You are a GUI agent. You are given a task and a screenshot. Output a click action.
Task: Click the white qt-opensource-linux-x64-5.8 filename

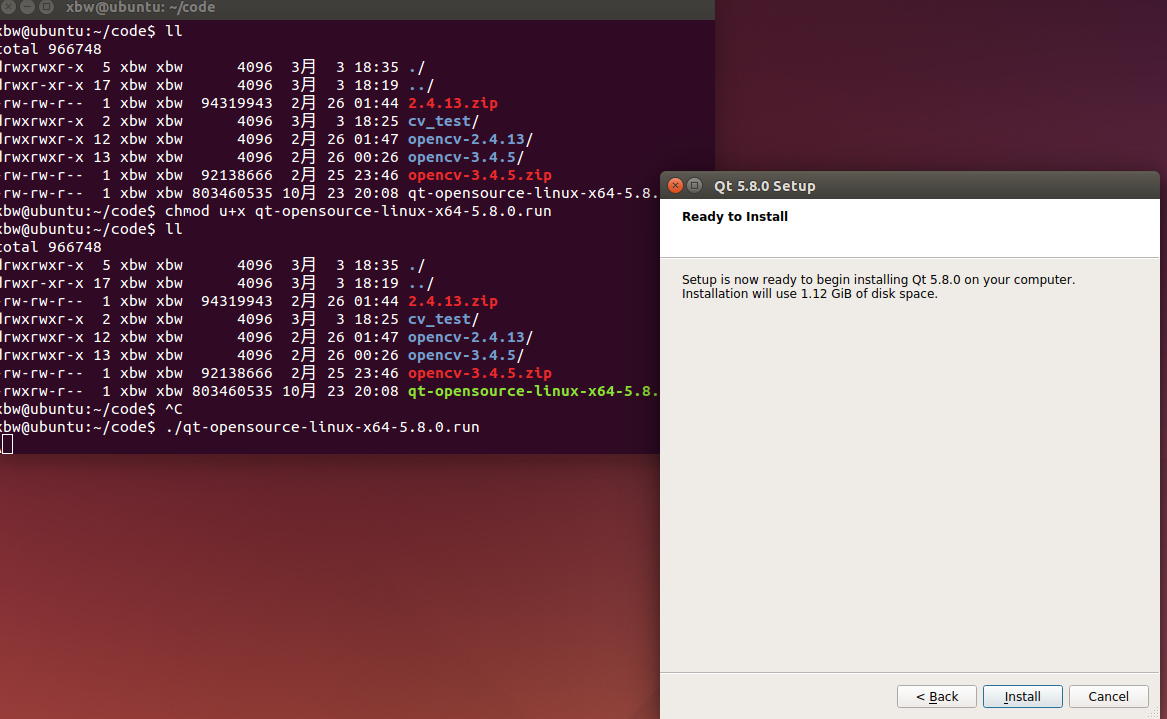click(x=533, y=194)
